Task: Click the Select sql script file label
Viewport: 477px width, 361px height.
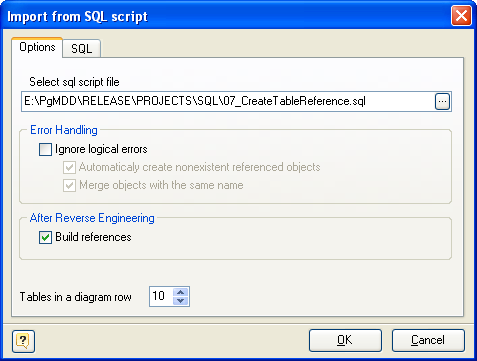Action: (74, 82)
